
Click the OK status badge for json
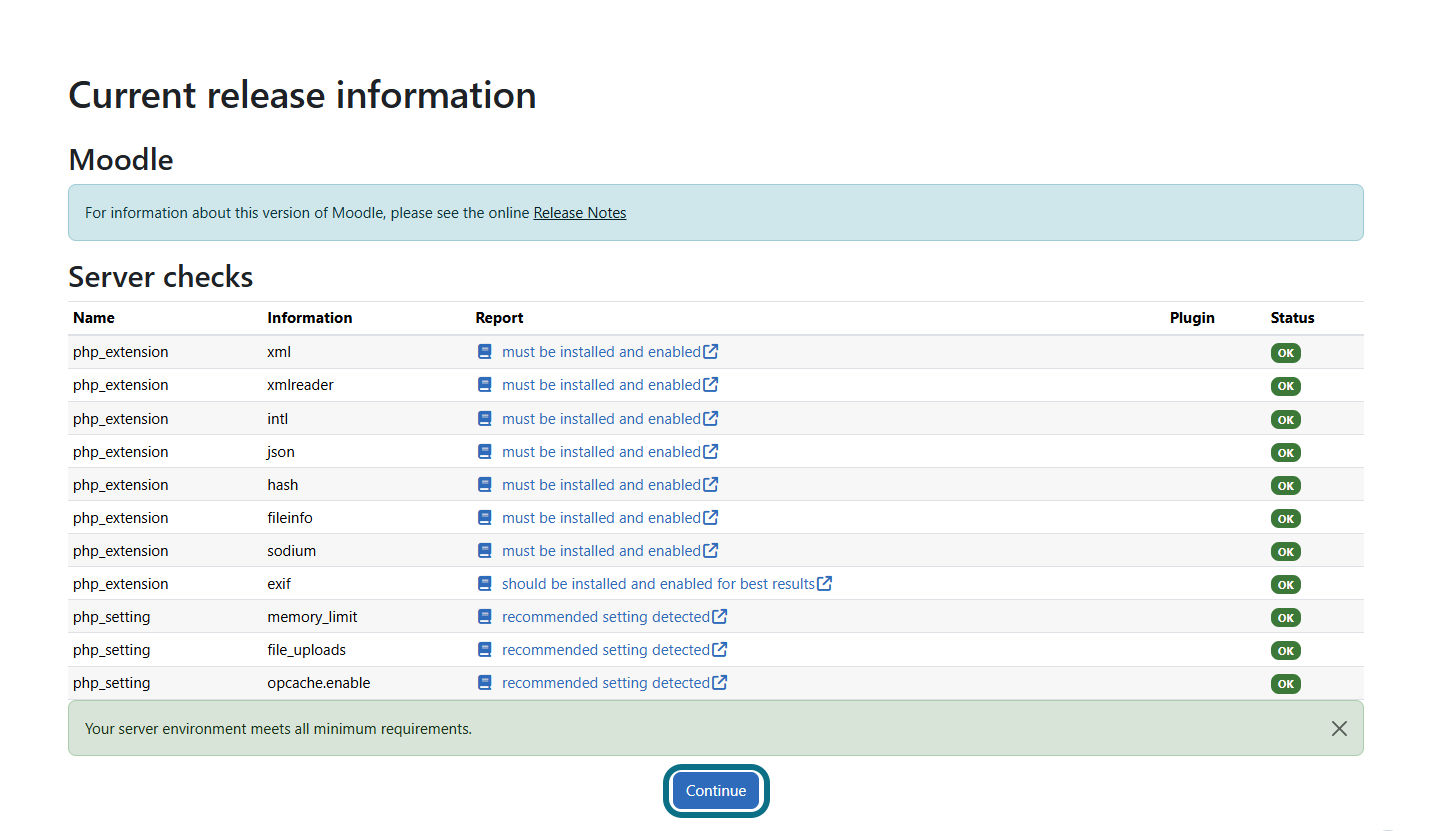click(x=1286, y=452)
